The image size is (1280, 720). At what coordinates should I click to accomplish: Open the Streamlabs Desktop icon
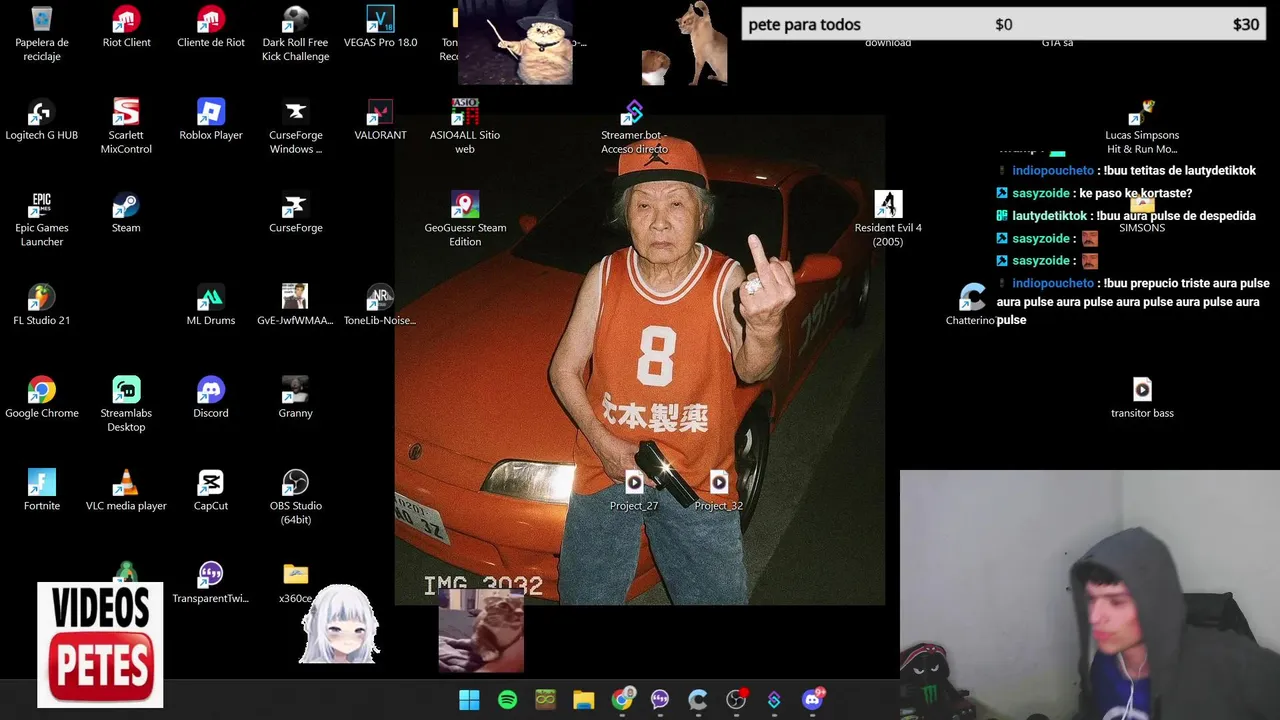point(126,404)
